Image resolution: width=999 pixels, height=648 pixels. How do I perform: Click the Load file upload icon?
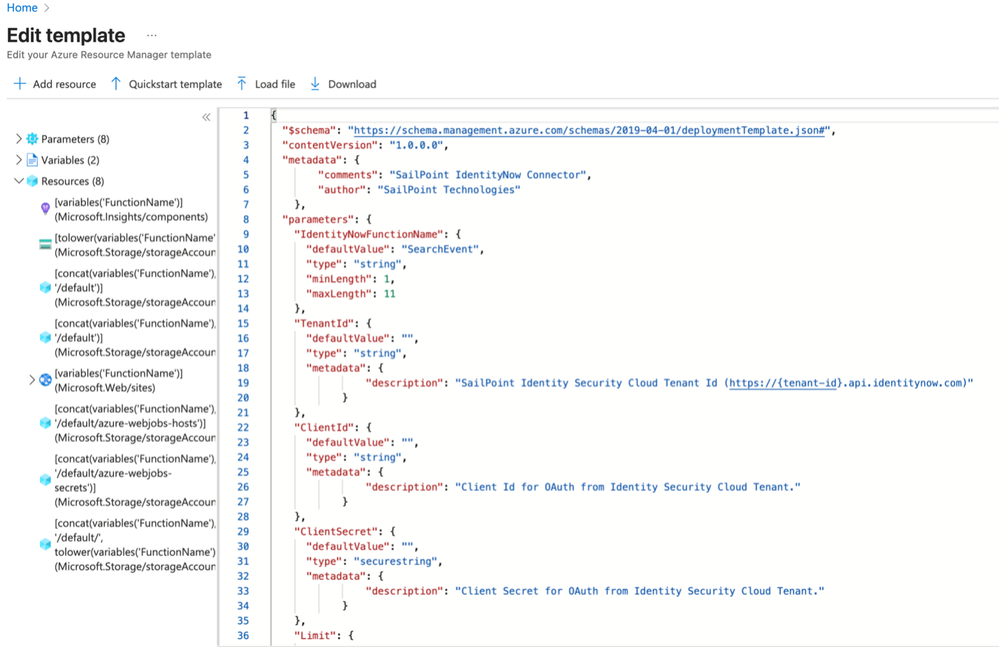(x=241, y=83)
